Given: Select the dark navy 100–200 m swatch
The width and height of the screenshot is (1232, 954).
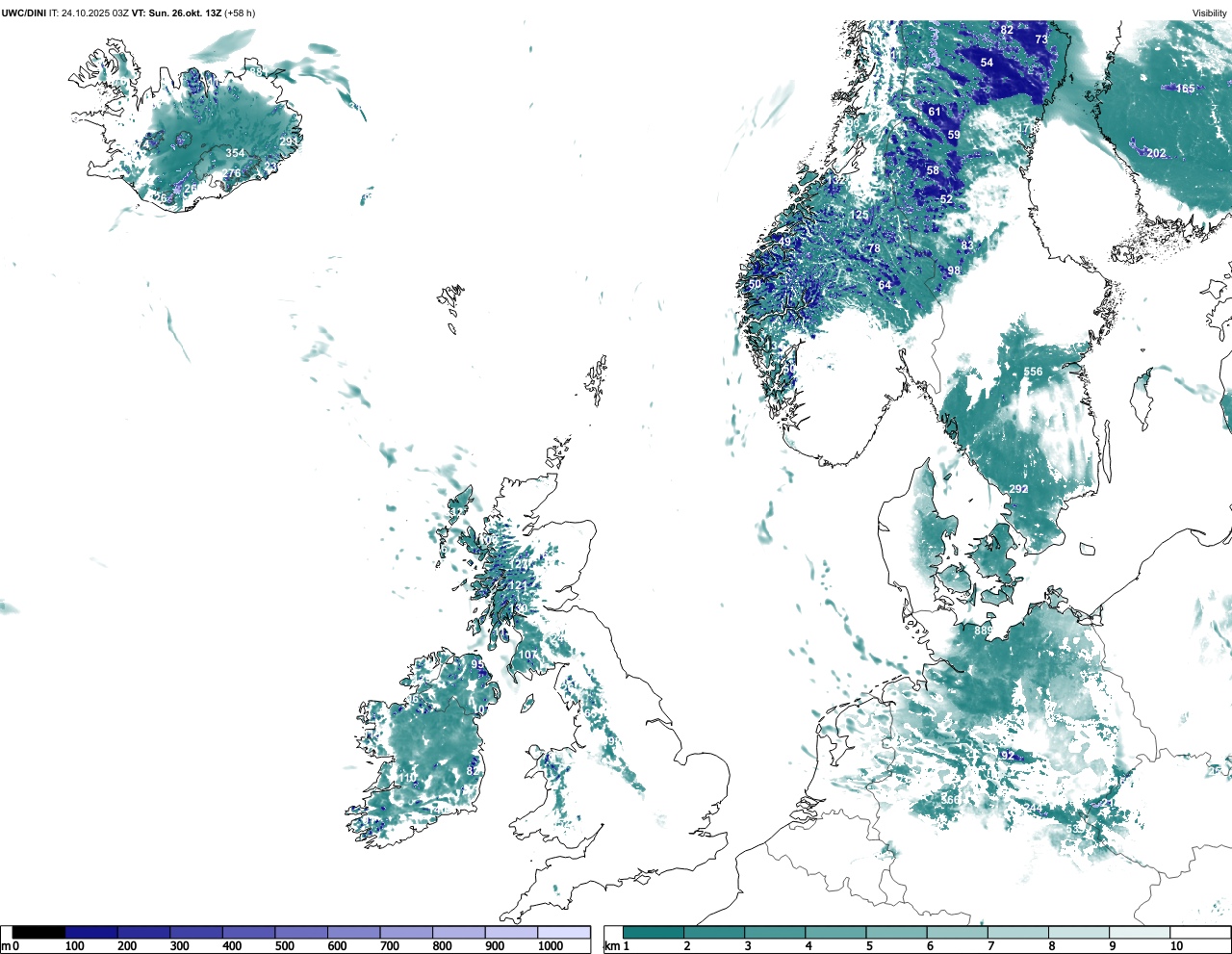Looking at the screenshot, I should coord(91,932).
